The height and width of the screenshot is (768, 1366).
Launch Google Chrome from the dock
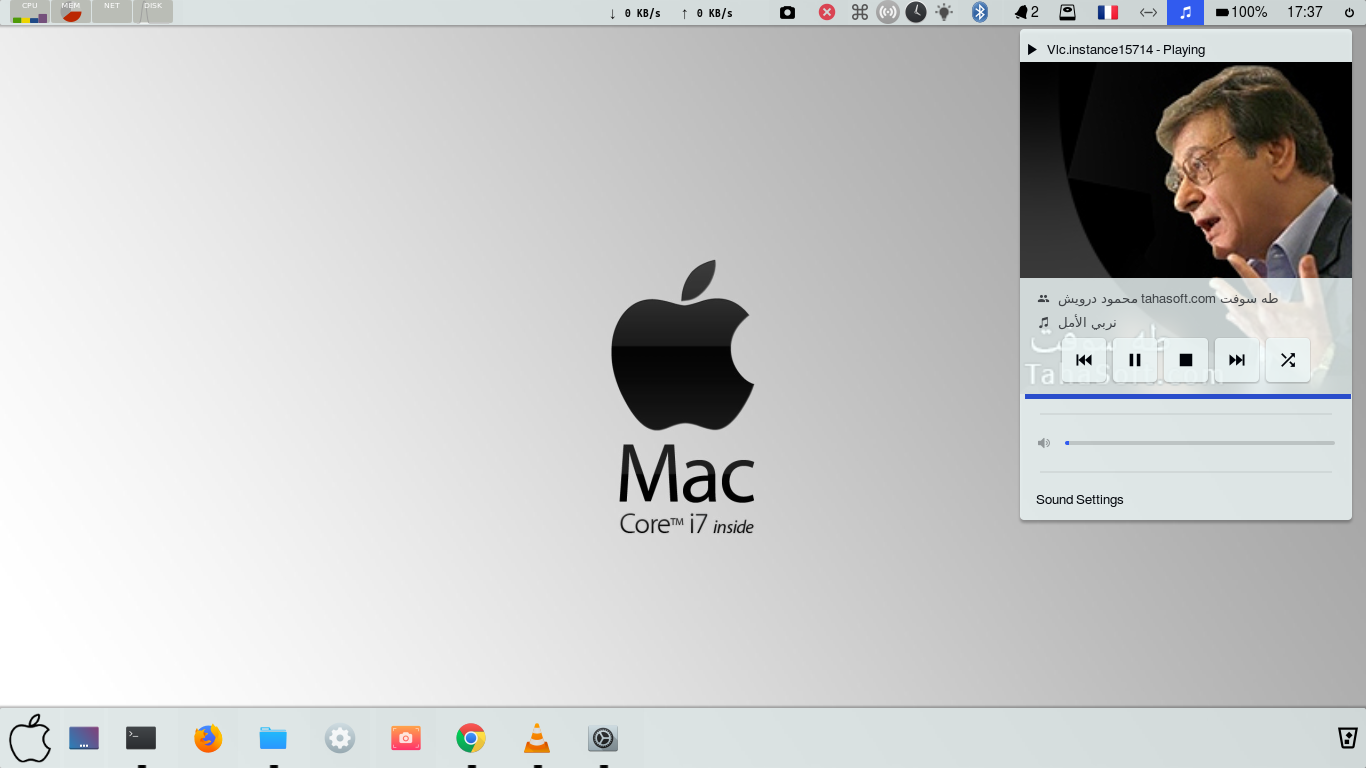471,739
